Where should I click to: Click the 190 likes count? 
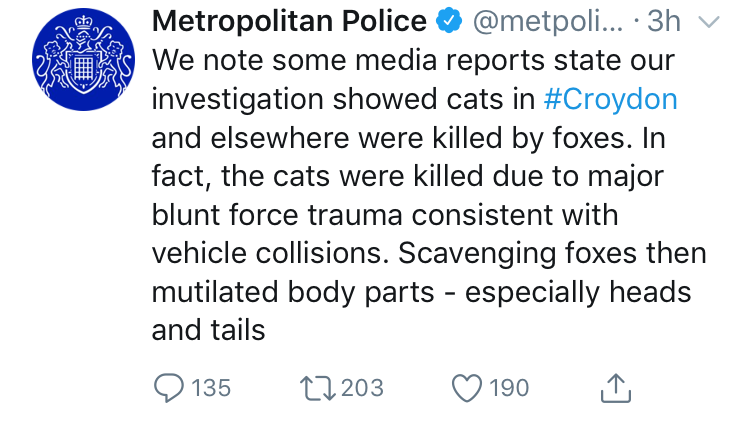[x=510, y=387]
